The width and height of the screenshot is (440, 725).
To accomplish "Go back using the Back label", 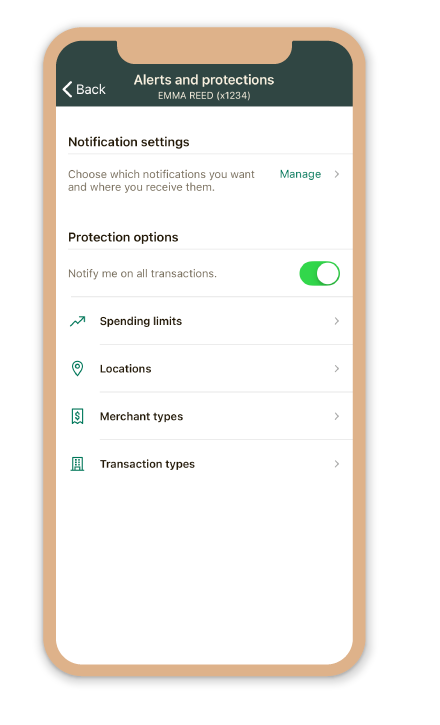I will [x=91, y=89].
